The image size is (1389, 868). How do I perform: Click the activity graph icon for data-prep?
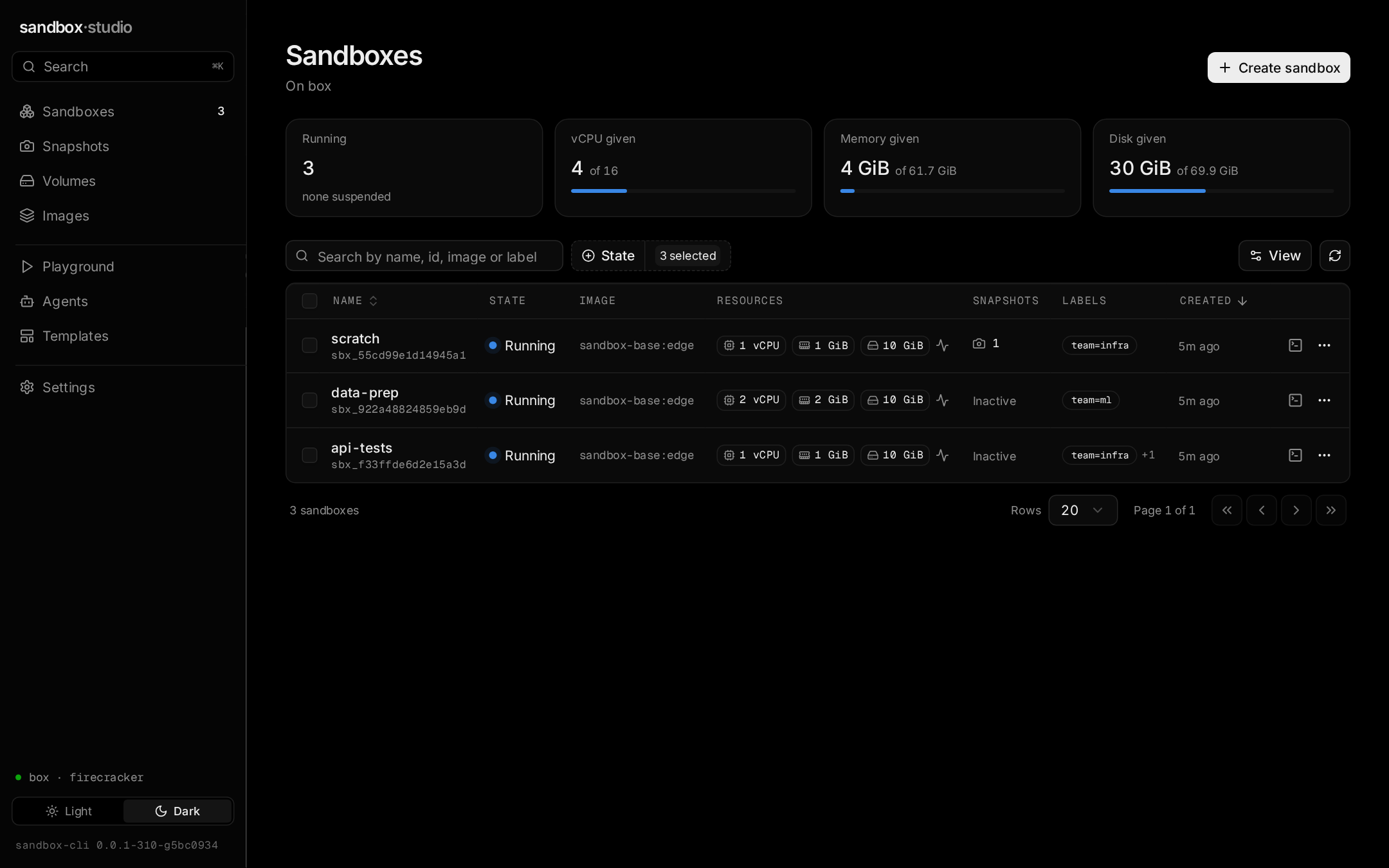point(943,400)
